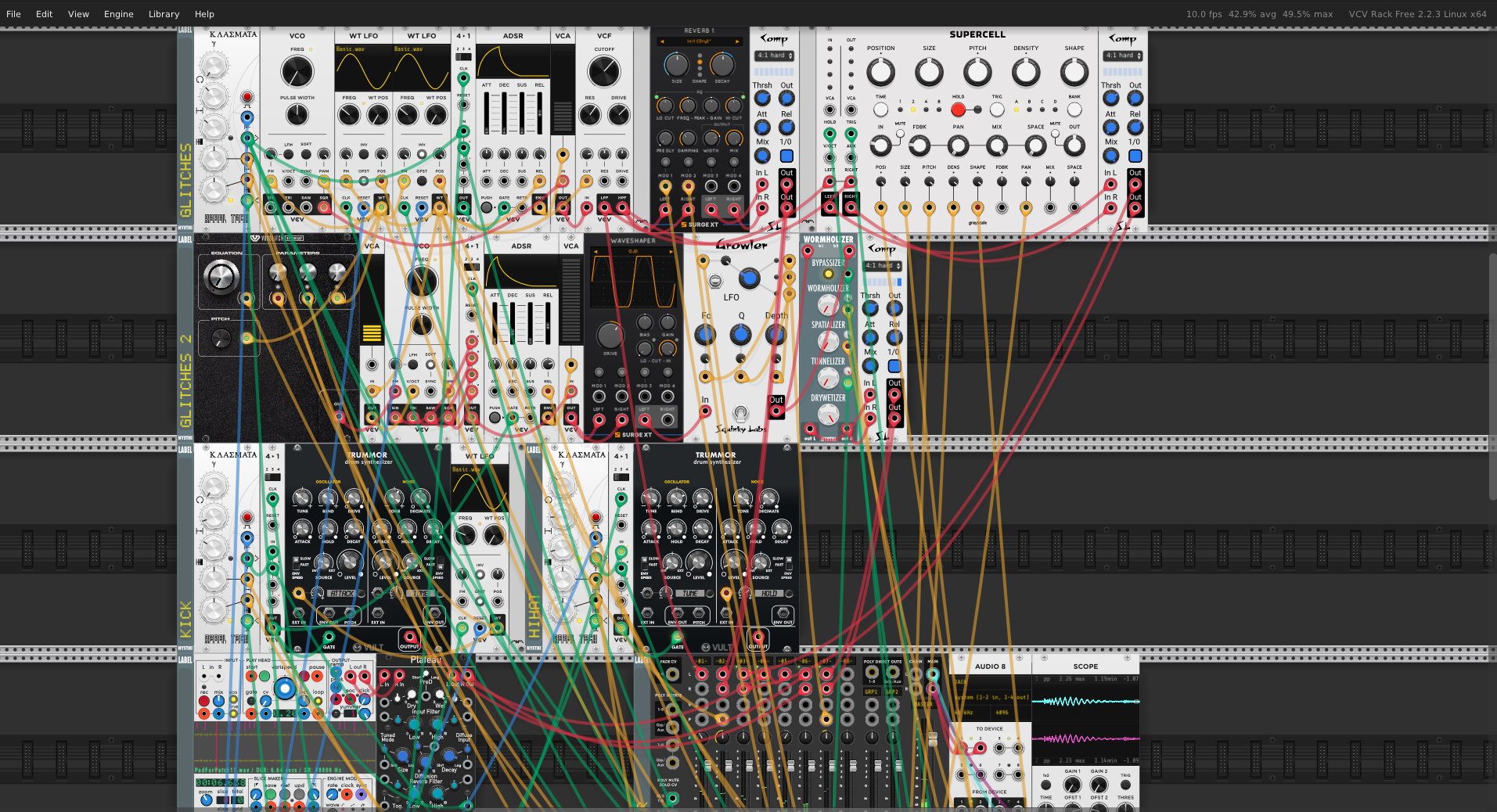Open the Engine menu
This screenshot has height=812, width=1497.
pos(119,14)
